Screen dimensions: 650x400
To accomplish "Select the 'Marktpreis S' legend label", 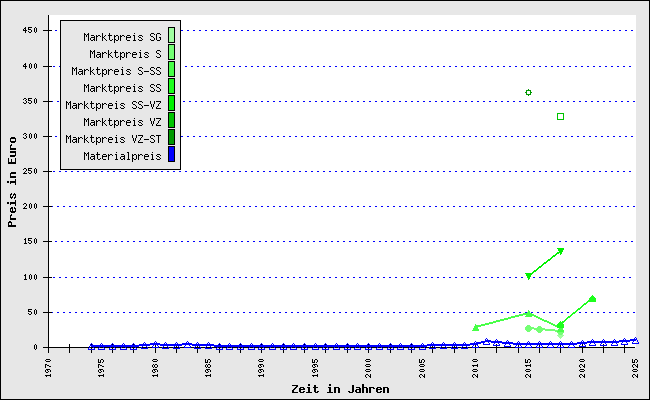I will click(x=125, y=54).
